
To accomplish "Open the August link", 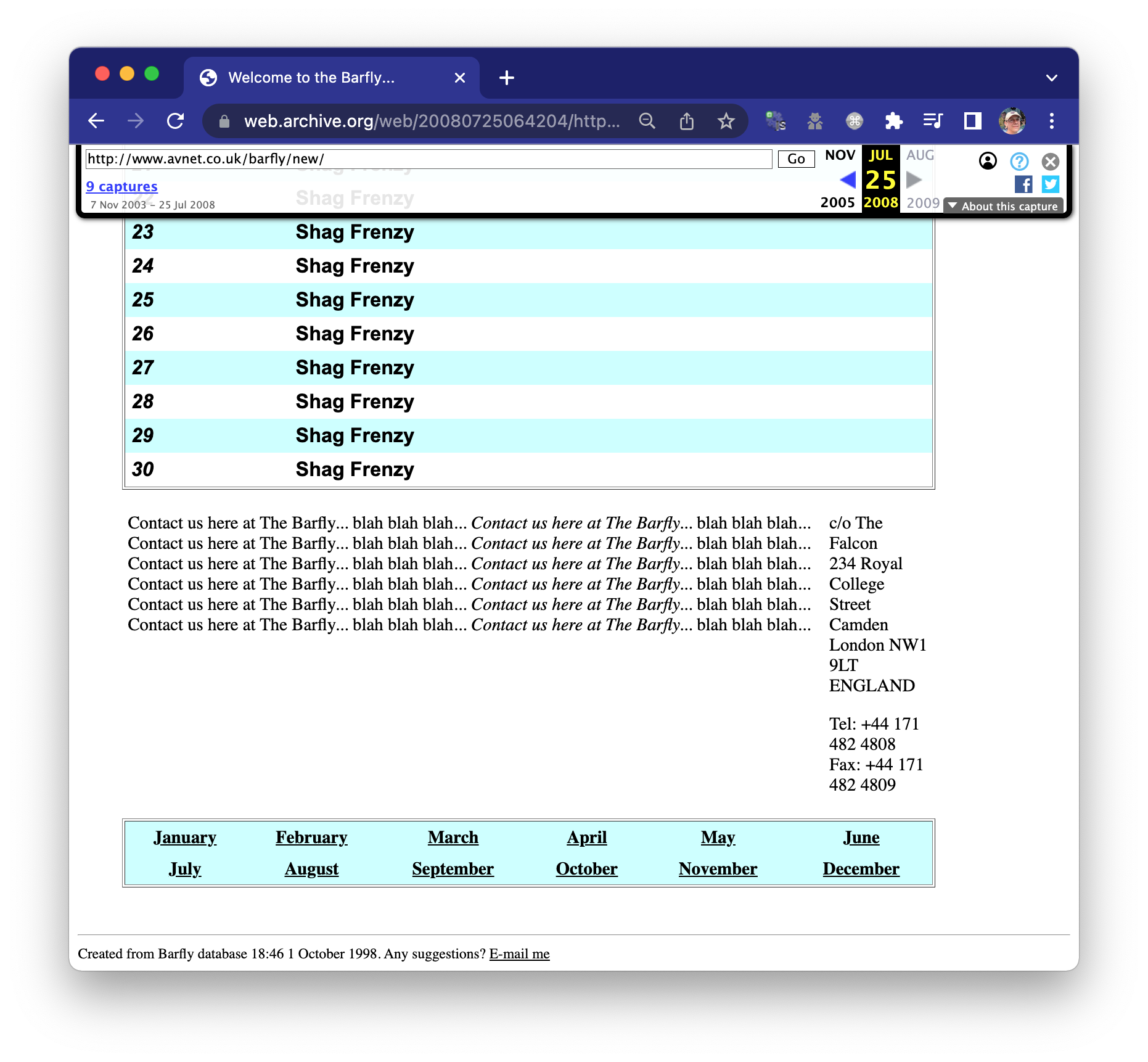I will tap(311, 868).
